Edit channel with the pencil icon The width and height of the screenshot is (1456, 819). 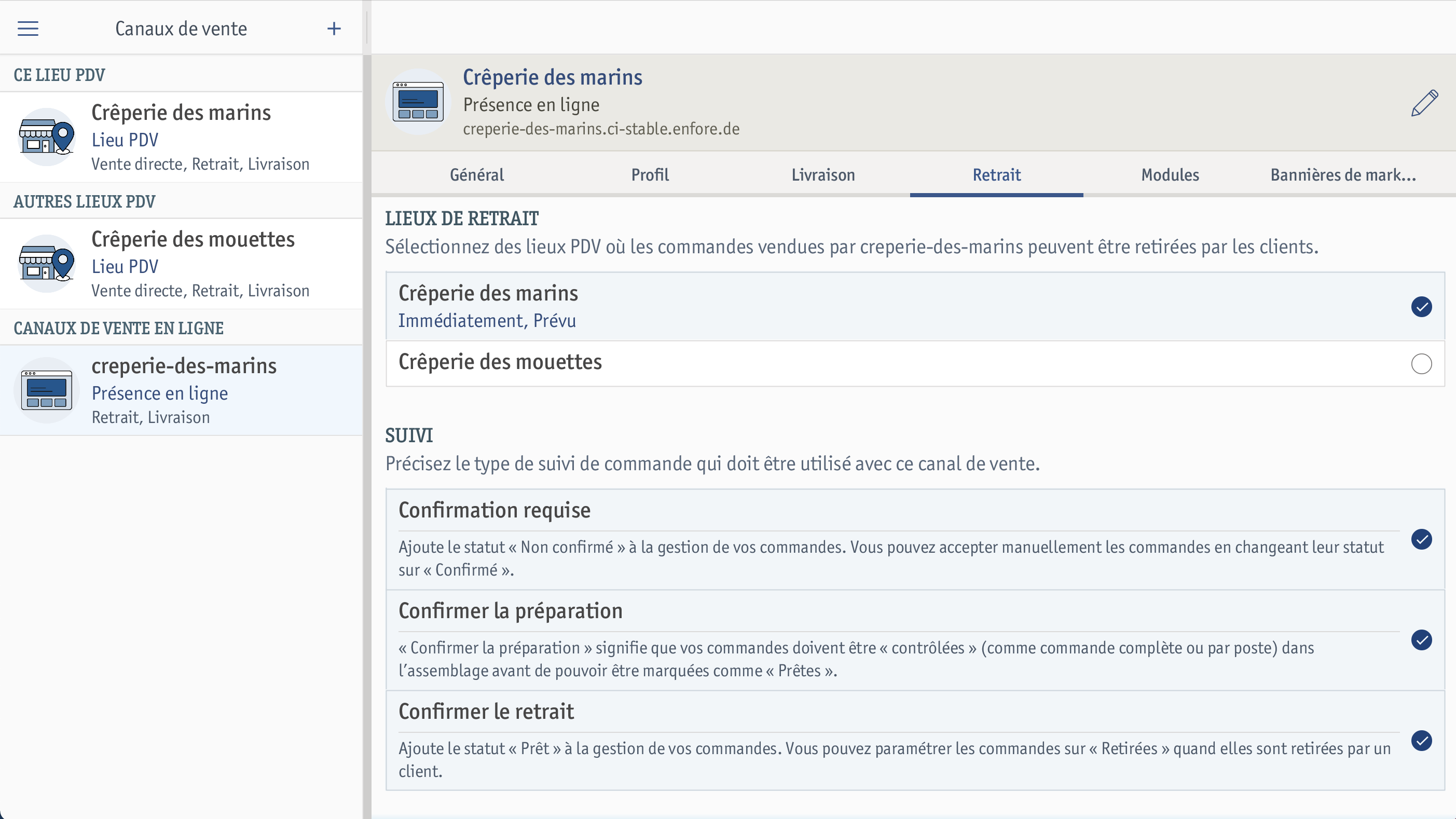tap(1424, 103)
